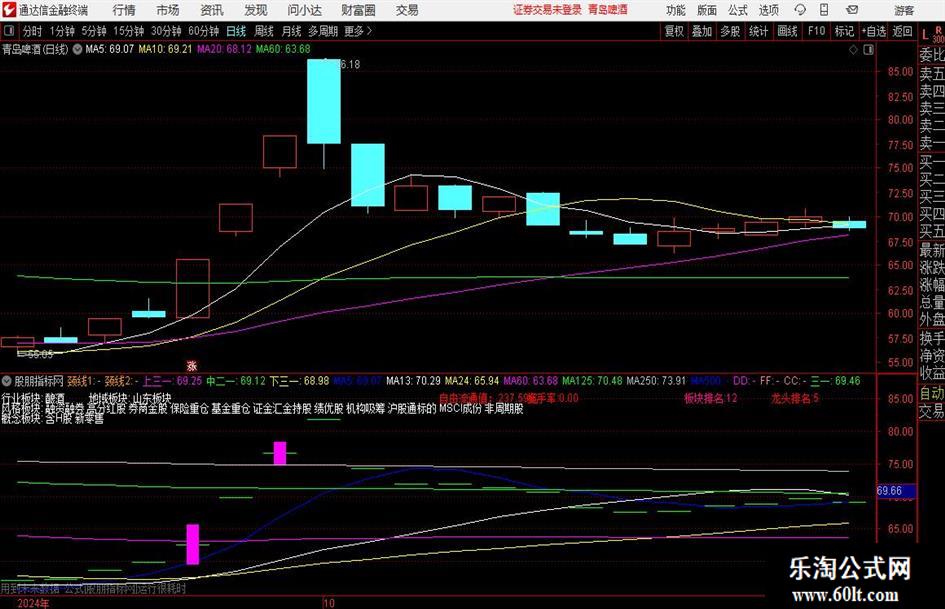
Task: Open the 市场 menu
Action: tap(168, 10)
